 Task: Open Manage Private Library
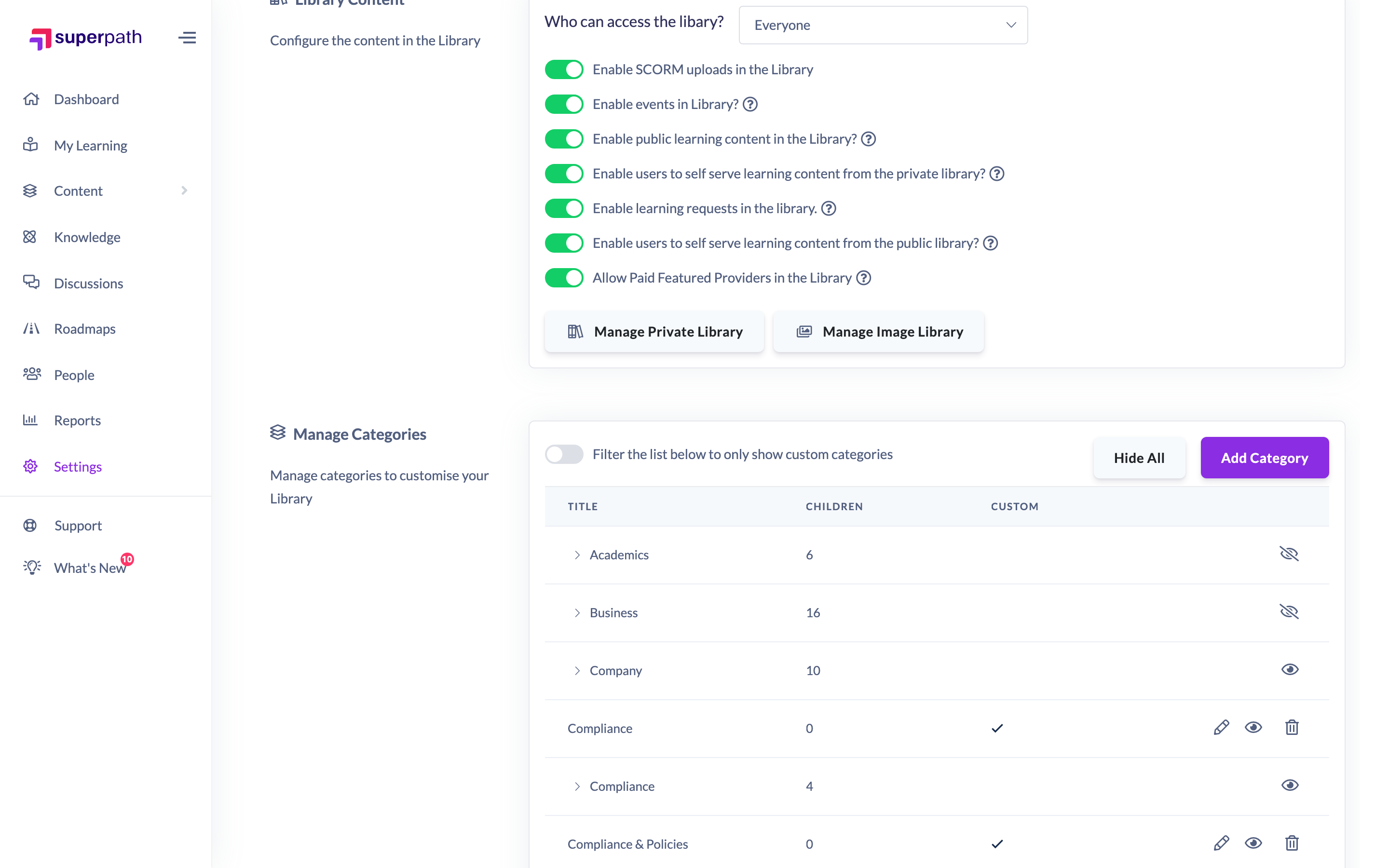click(654, 331)
